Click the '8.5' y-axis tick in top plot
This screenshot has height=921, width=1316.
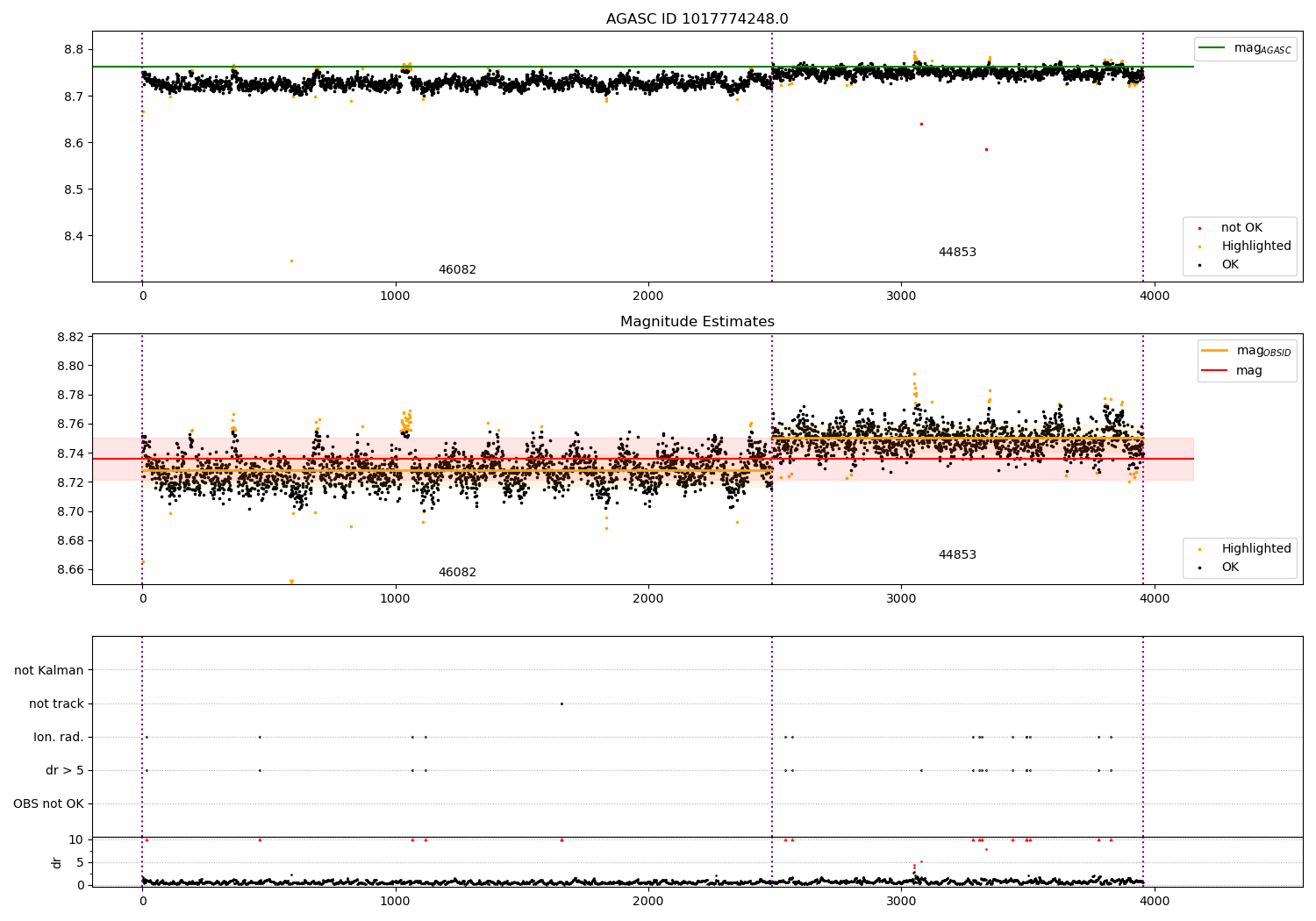(75, 190)
